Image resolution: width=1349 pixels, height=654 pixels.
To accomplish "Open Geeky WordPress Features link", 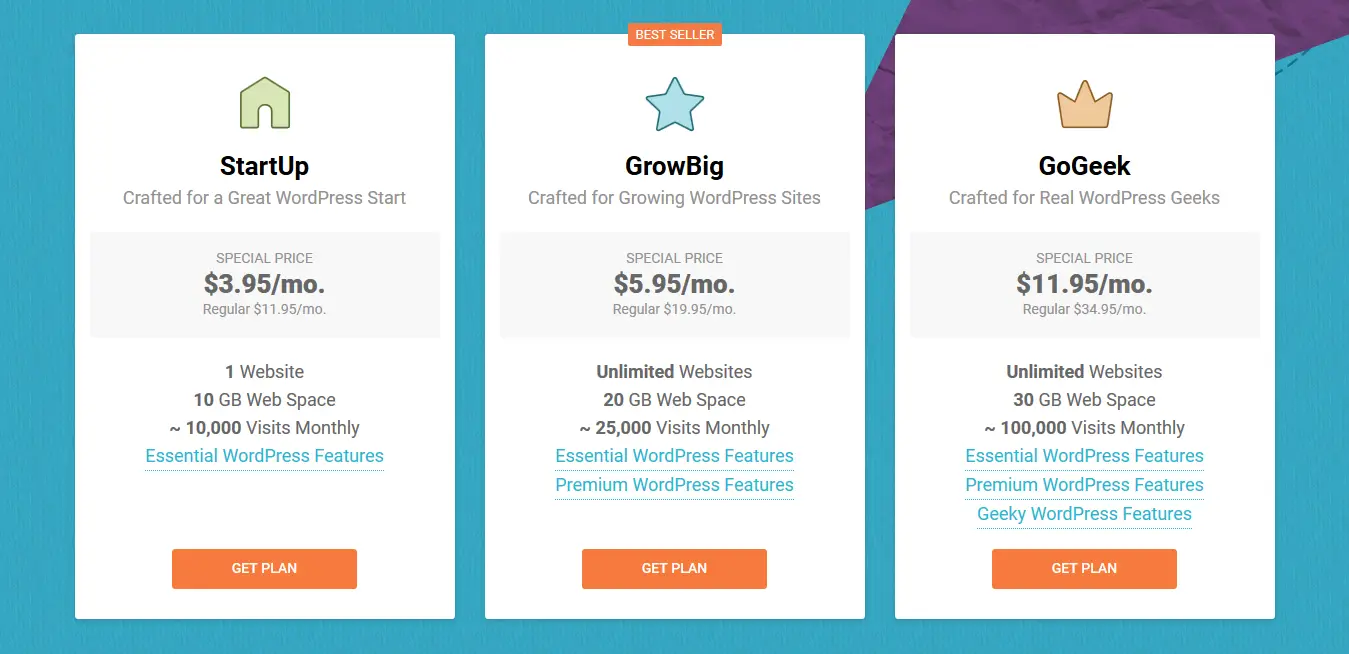I will coord(1085,514).
